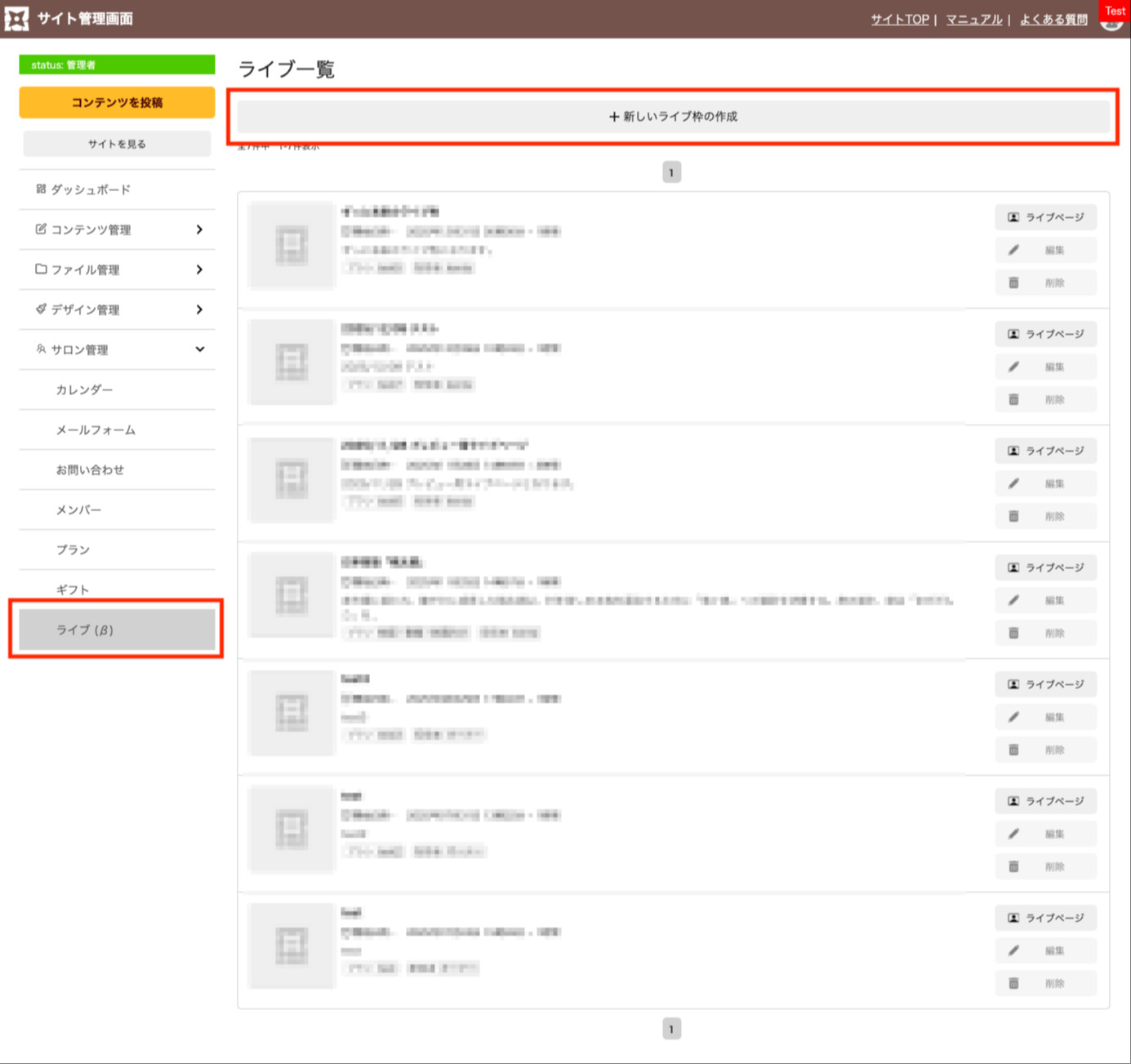The height and width of the screenshot is (1064, 1131).
Task: Click thumbnail of the third live entry
Action: 292,479
